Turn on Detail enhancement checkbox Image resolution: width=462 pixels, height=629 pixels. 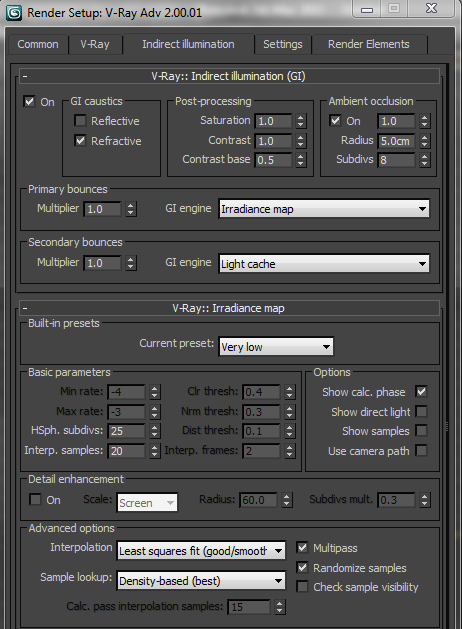point(35,500)
